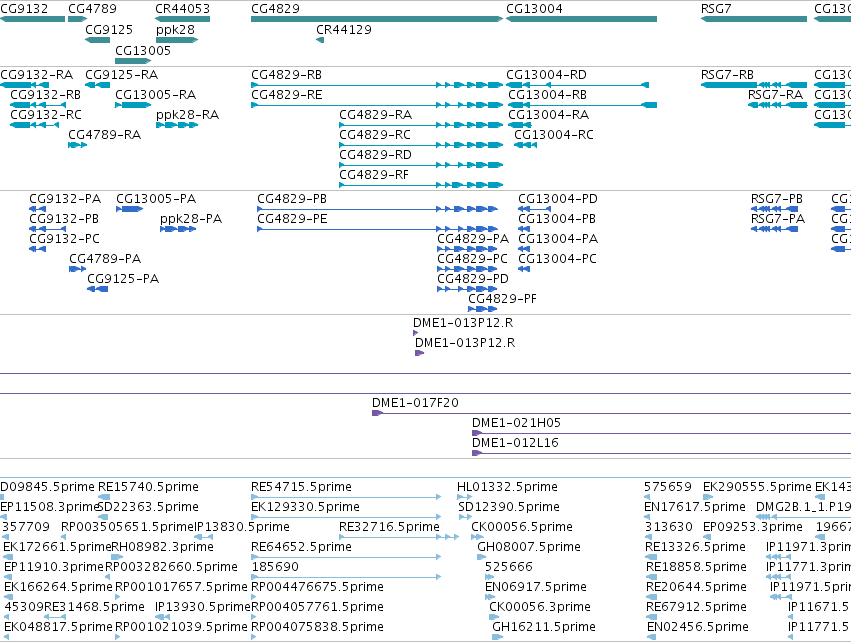Image resolution: width=851 pixels, height=642 pixels.
Task: Select the DME1-017F20 clone
Action: tap(415, 403)
